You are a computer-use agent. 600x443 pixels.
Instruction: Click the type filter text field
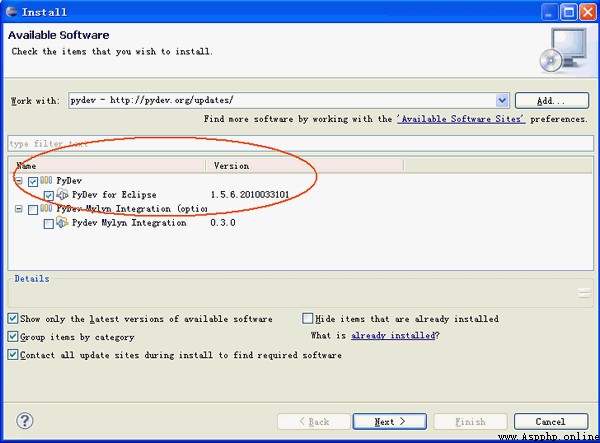(300, 143)
